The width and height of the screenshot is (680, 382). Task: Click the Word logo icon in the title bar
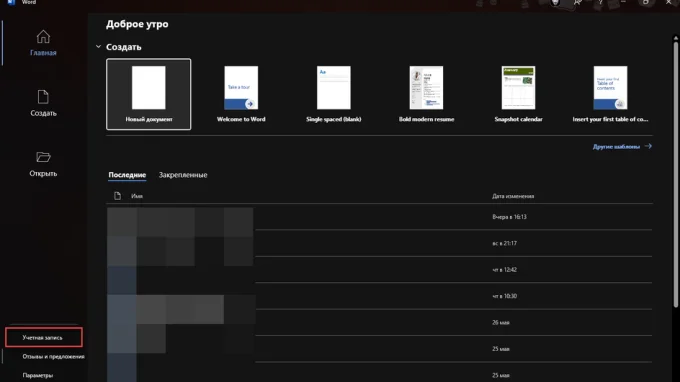tap(11, 2)
